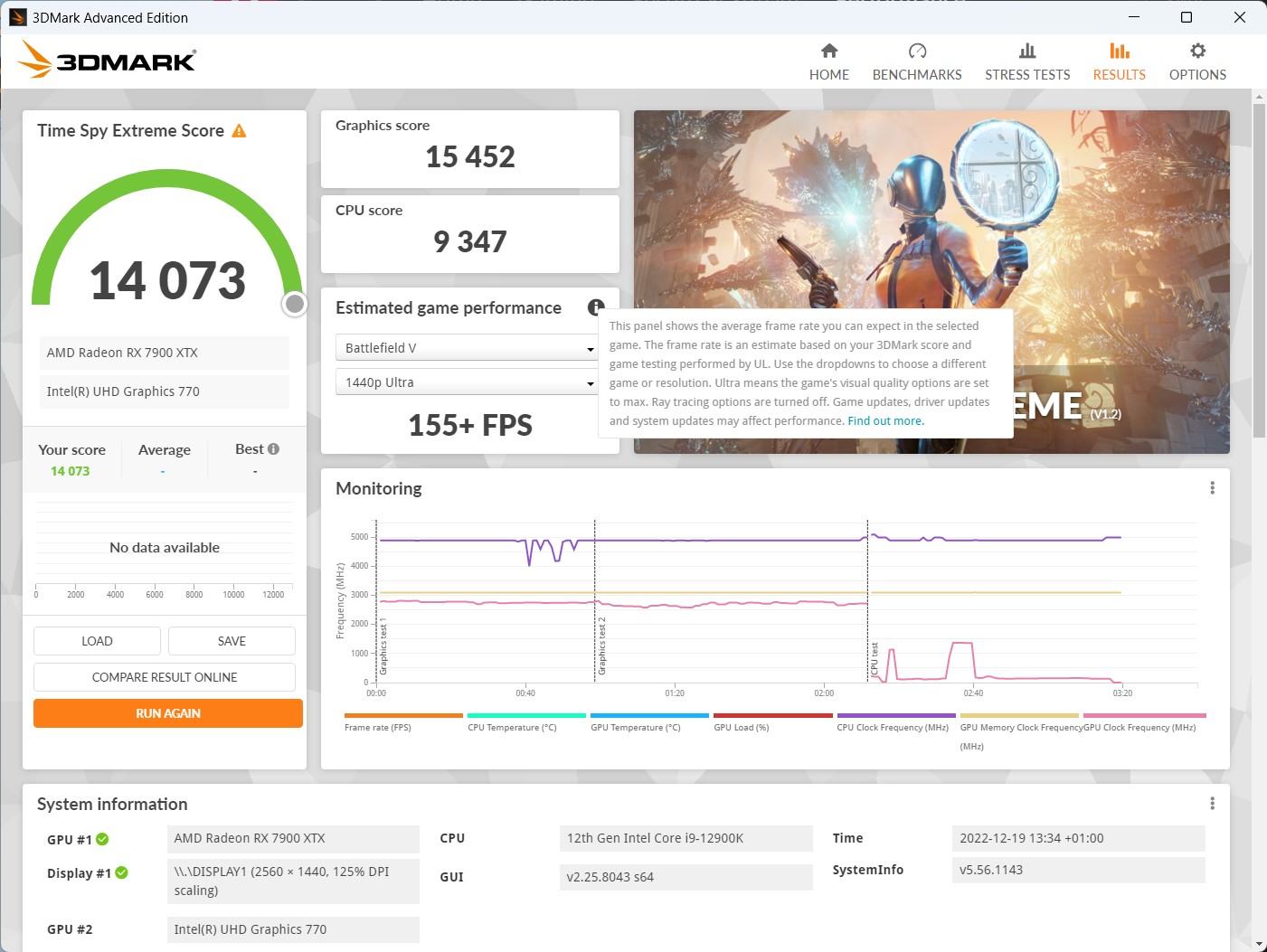Click the 3DMark logo in the header
The image size is (1267, 952).
[107, 61]
